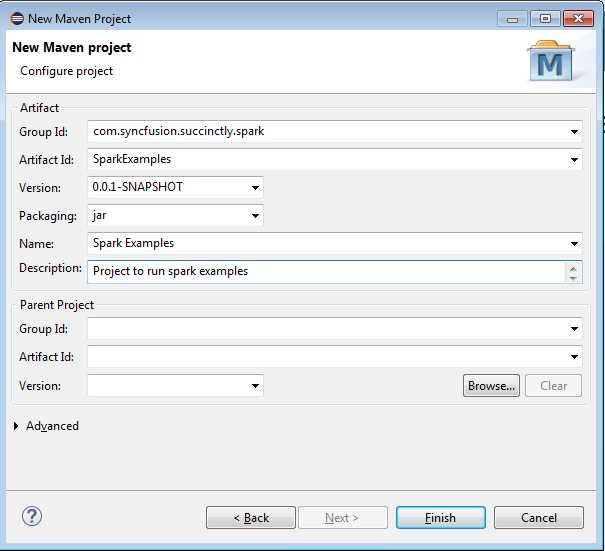Open the Artifact Id dropdown arrow for SparkExamples
605x551 pixels.
[x=574, y=160]
